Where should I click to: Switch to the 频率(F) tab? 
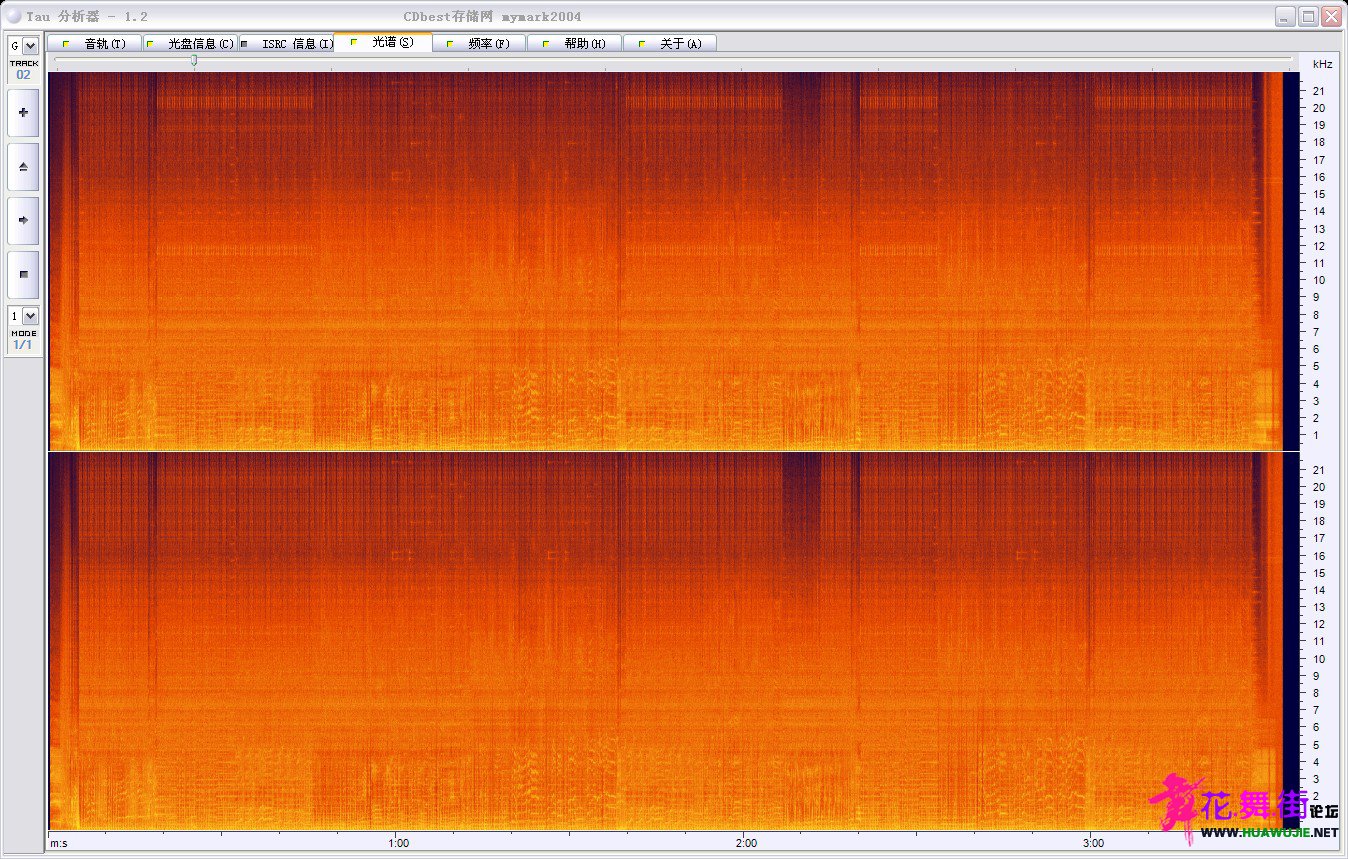[479, 43]
